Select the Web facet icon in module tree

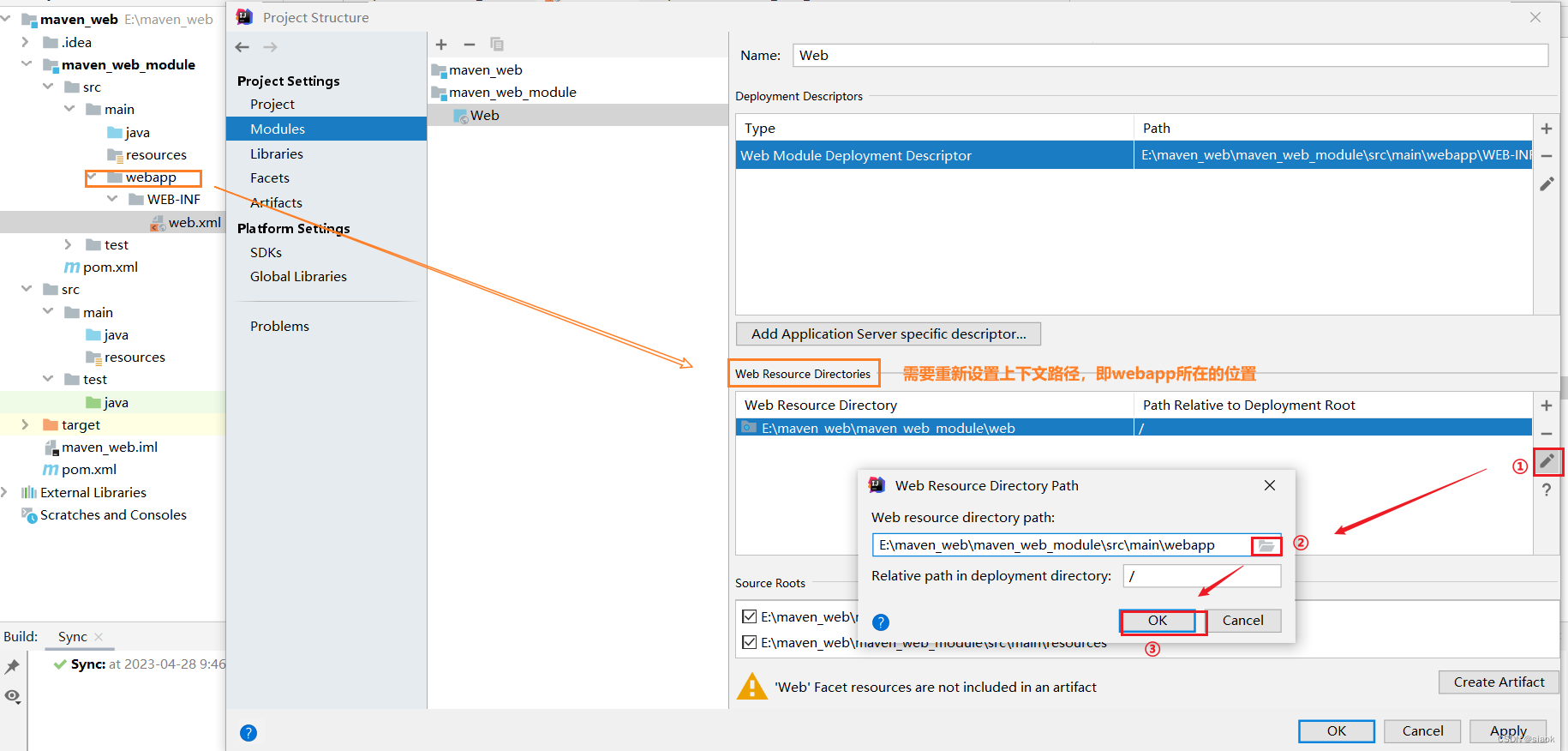coord(461,116)
